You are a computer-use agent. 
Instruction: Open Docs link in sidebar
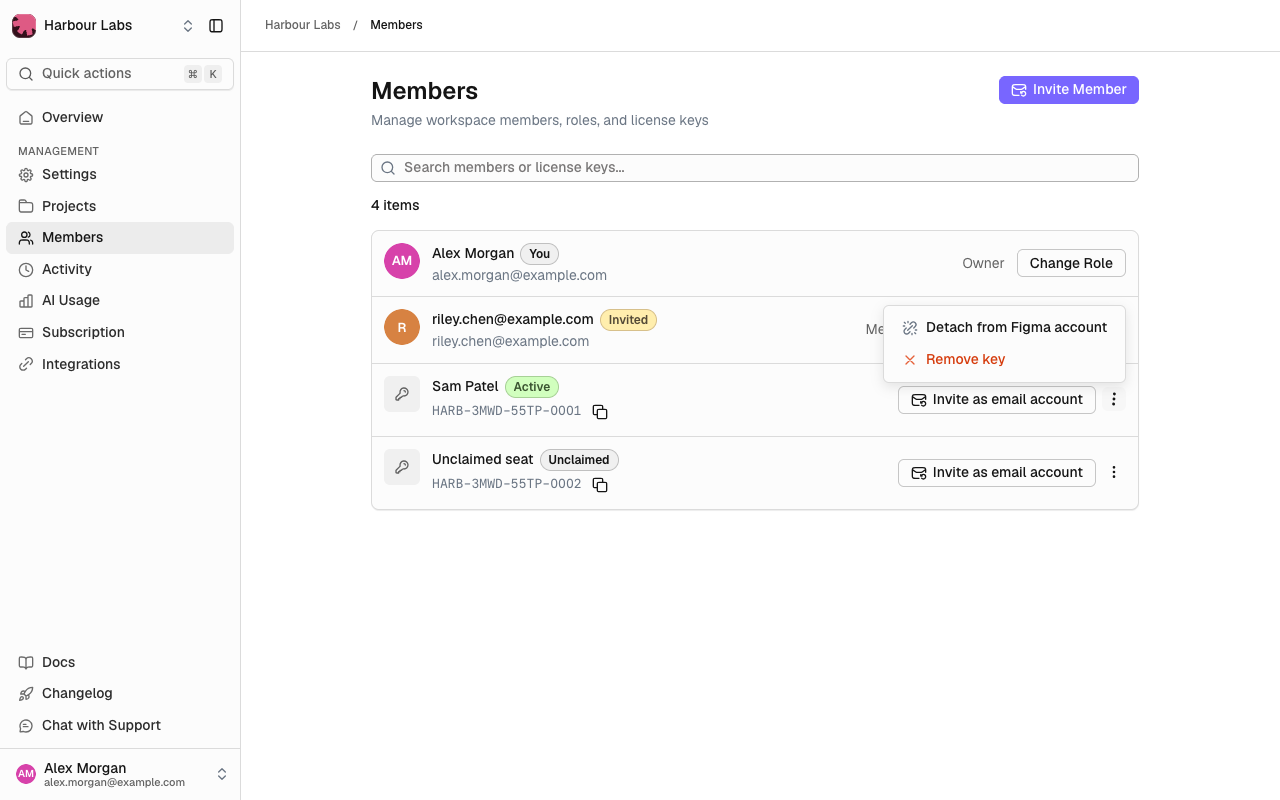click(120, 662)
